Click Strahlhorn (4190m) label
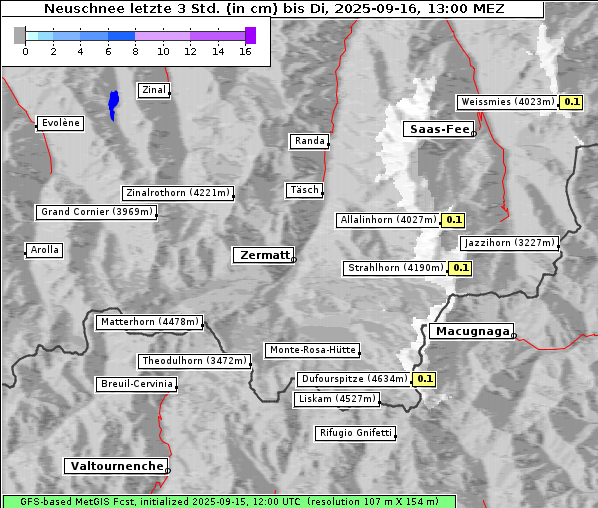 [x=395, y=268]
